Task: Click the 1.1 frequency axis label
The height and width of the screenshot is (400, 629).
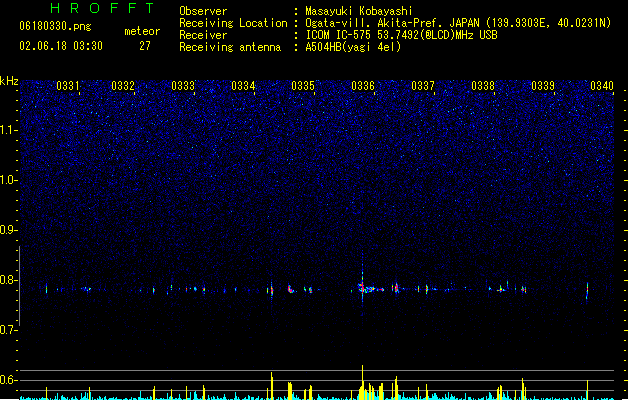Action: click(8, 130)
